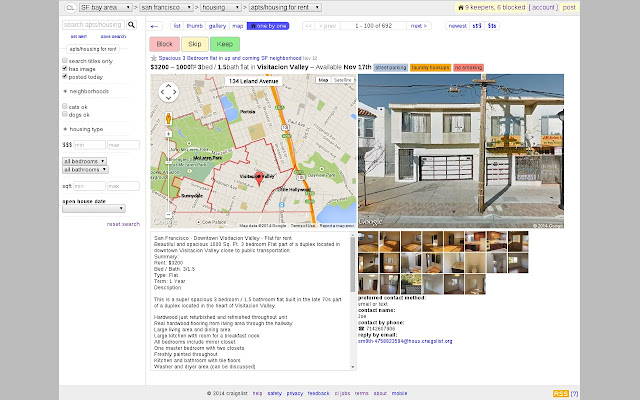
Task: Open the housing category dropdown
Action: [x=221, y=7]
